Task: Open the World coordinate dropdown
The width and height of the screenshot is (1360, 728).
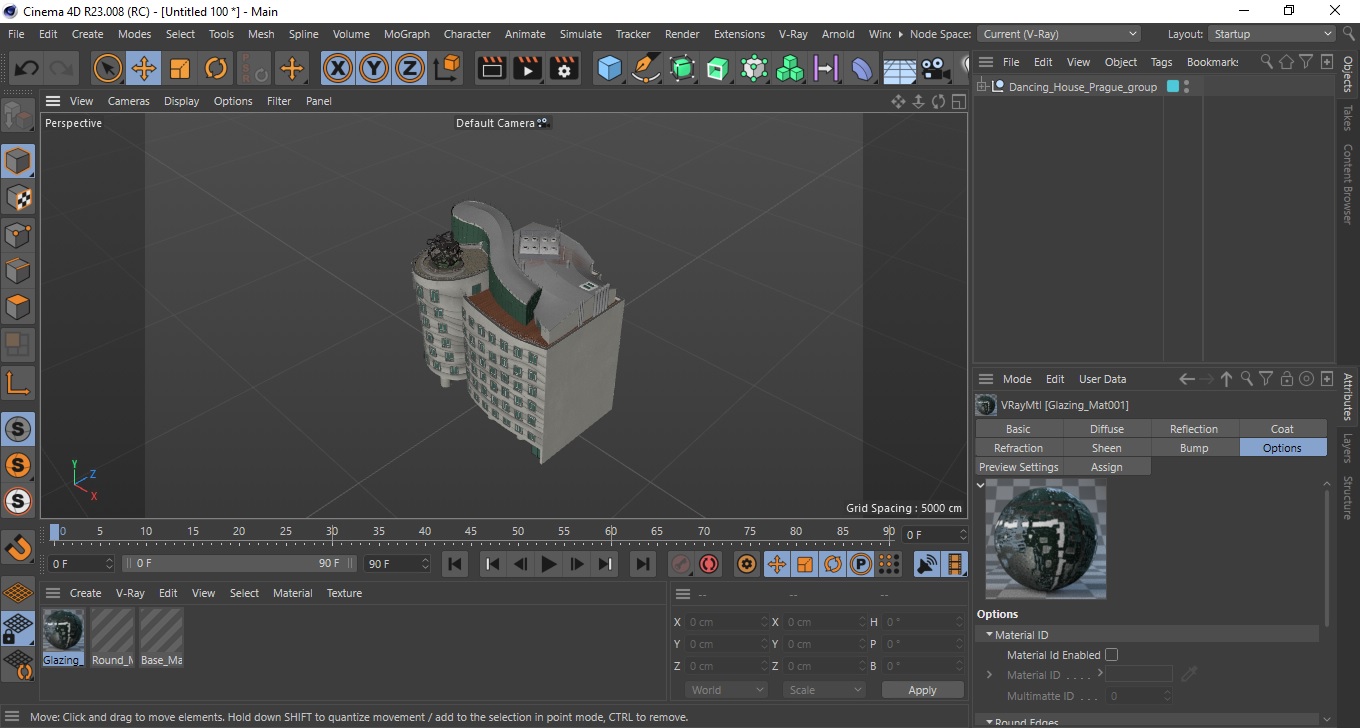Action: 727,690
